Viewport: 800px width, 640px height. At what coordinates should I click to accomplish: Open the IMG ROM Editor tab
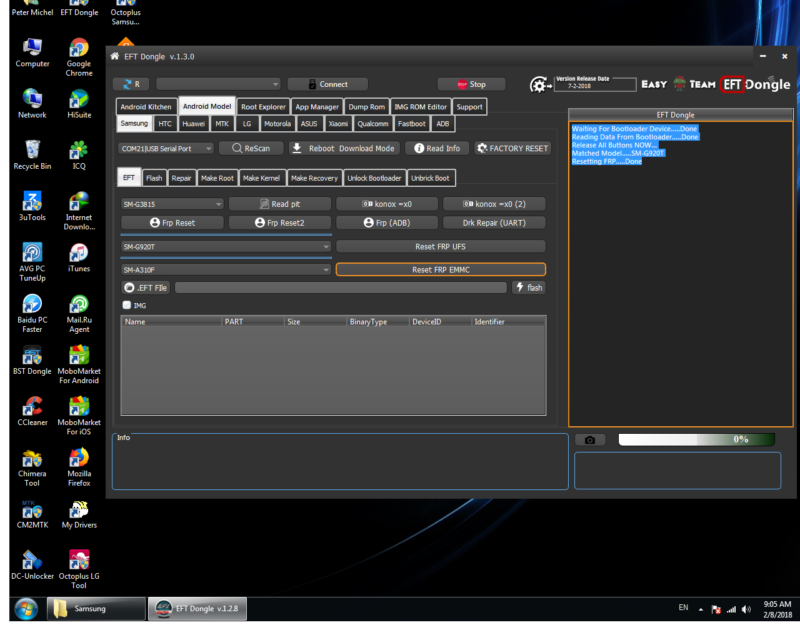(420, 107)
